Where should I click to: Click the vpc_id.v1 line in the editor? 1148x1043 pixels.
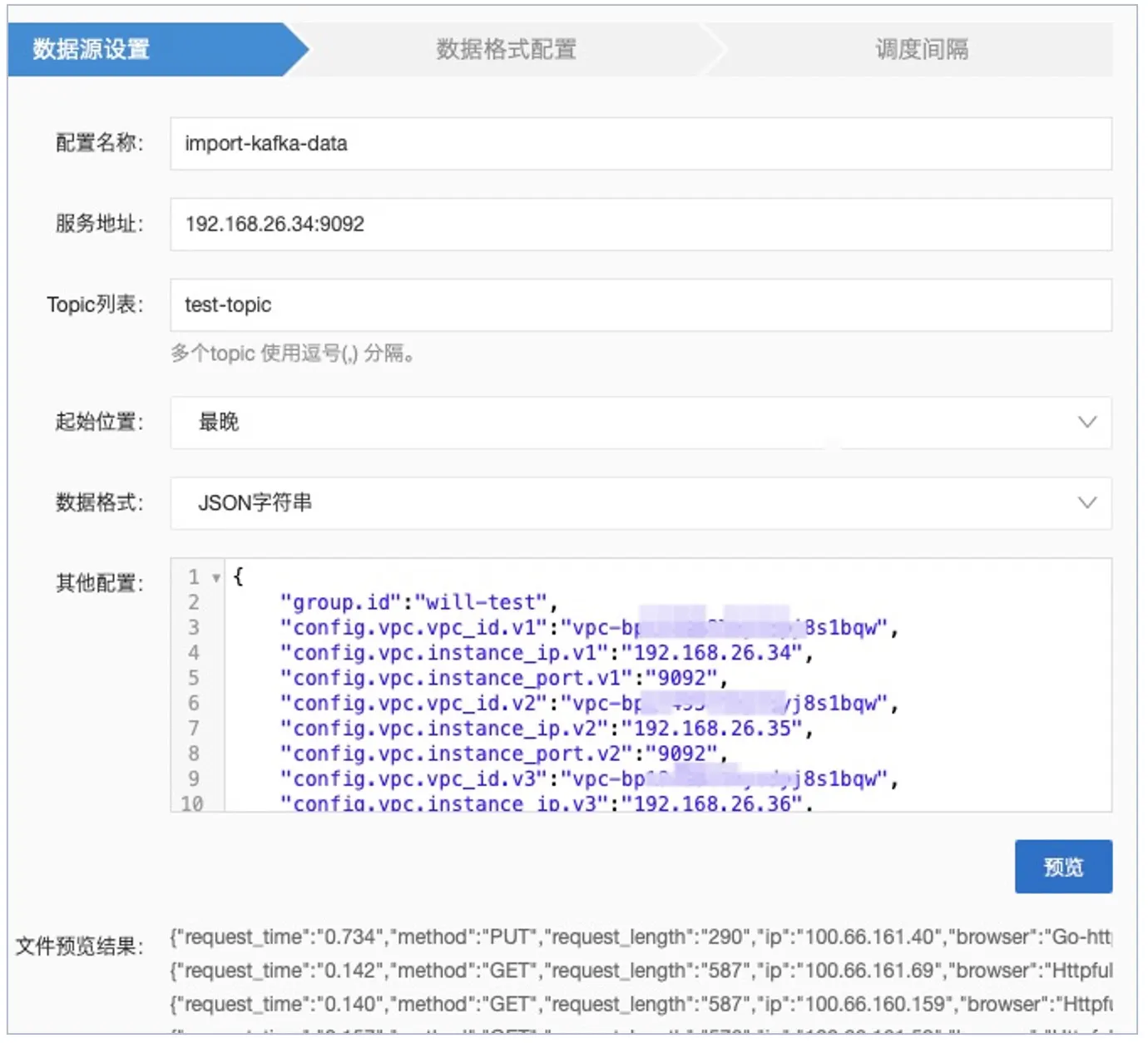coord(589,627)
